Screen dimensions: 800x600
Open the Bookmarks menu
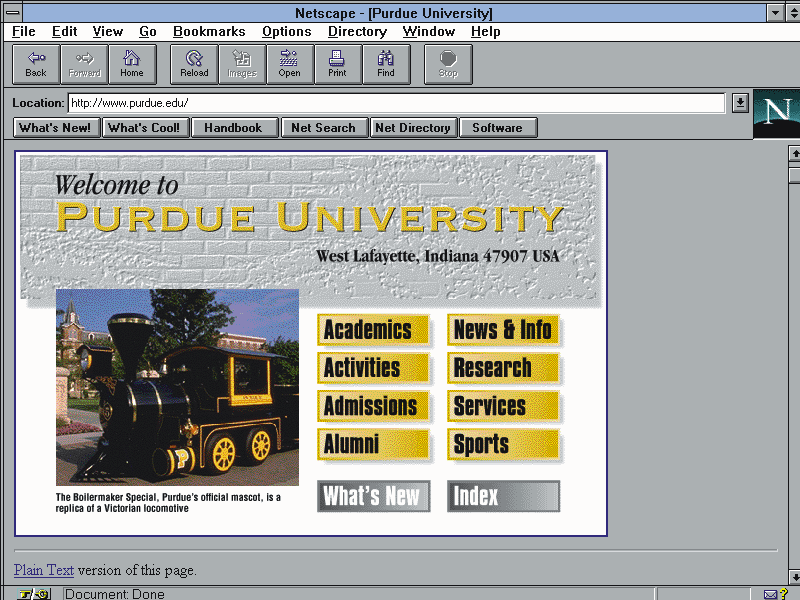pyautogui.click(x=209, y=32)
